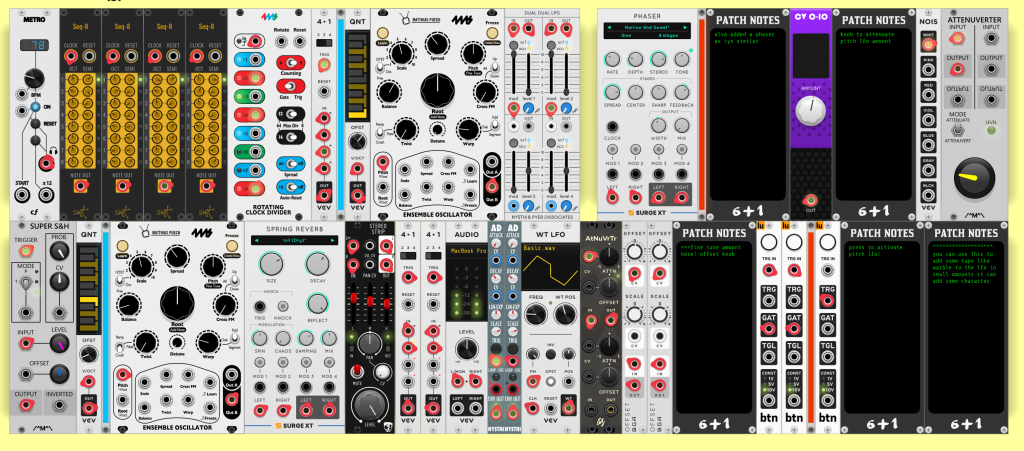This screenshot has height=451, width=1024.
Task: Click the CLK jack on the WT LFO module
Action: click(532, 409)
